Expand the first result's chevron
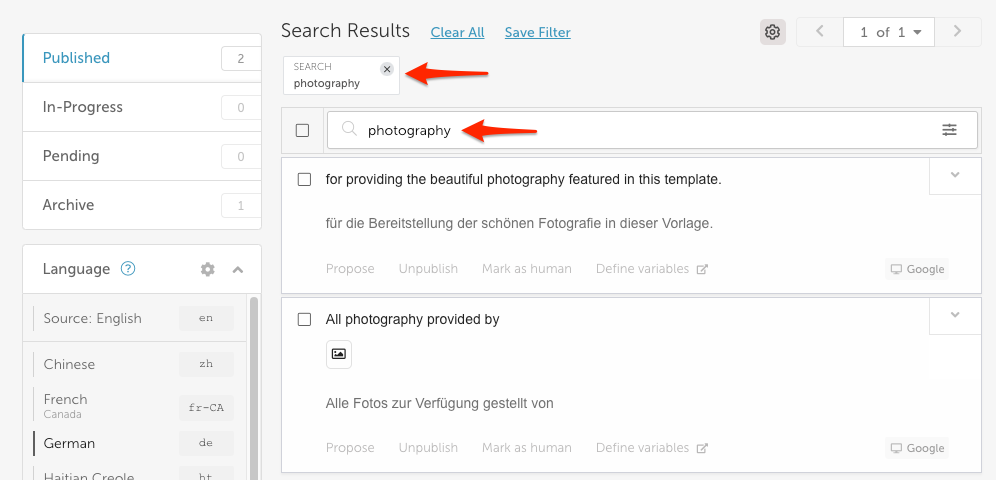 pos(955,176)
